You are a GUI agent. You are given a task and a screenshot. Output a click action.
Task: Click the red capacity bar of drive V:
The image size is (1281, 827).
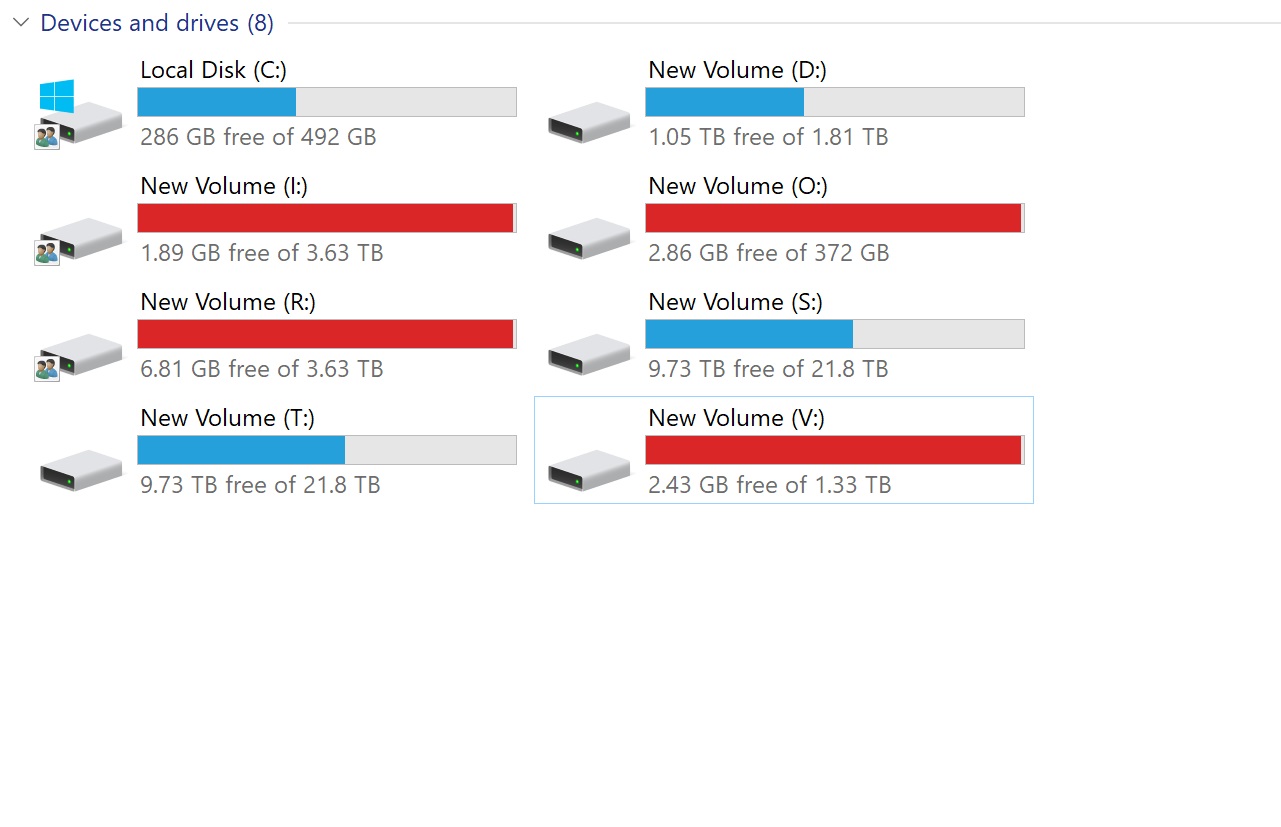click(x=834, y=450)
